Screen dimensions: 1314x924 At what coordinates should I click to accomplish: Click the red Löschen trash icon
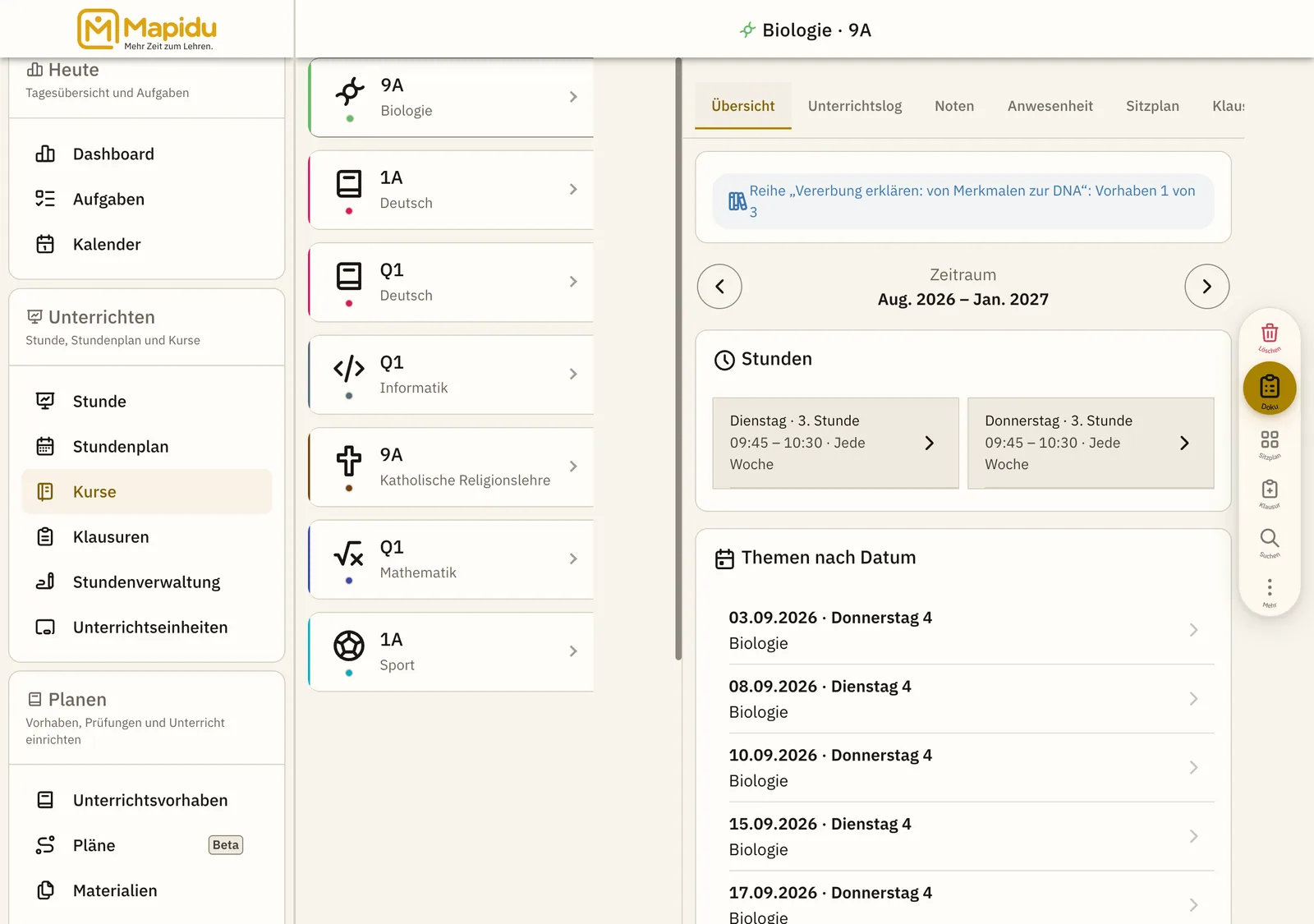click(1270, 337)
